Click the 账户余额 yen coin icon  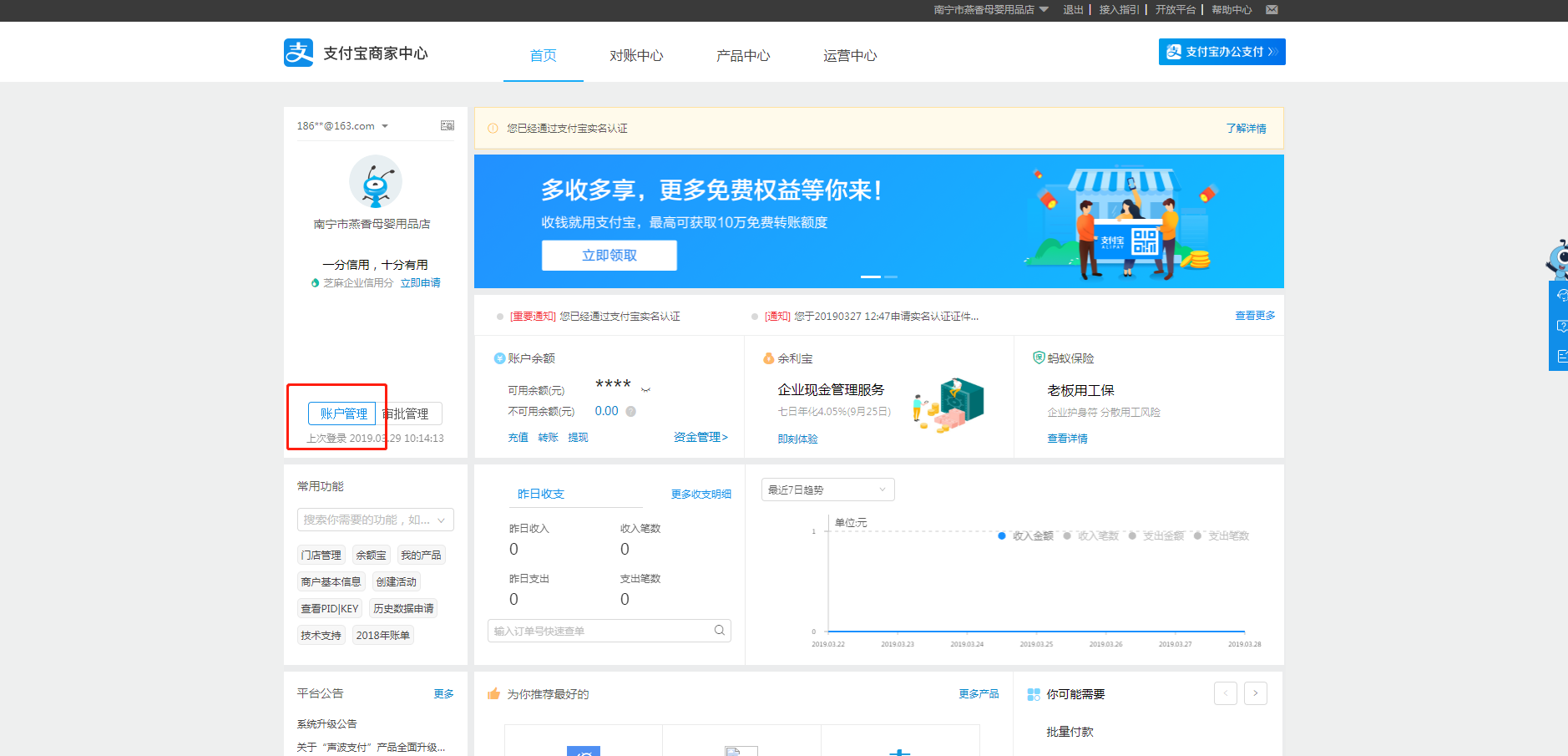click(x=499, y=358)
